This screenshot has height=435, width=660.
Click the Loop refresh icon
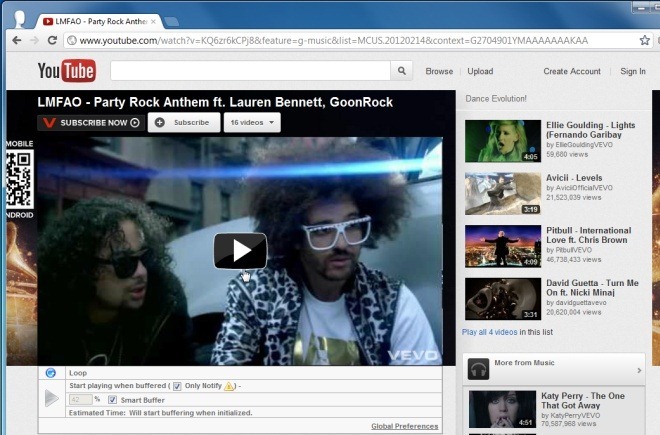coord(51,373)
